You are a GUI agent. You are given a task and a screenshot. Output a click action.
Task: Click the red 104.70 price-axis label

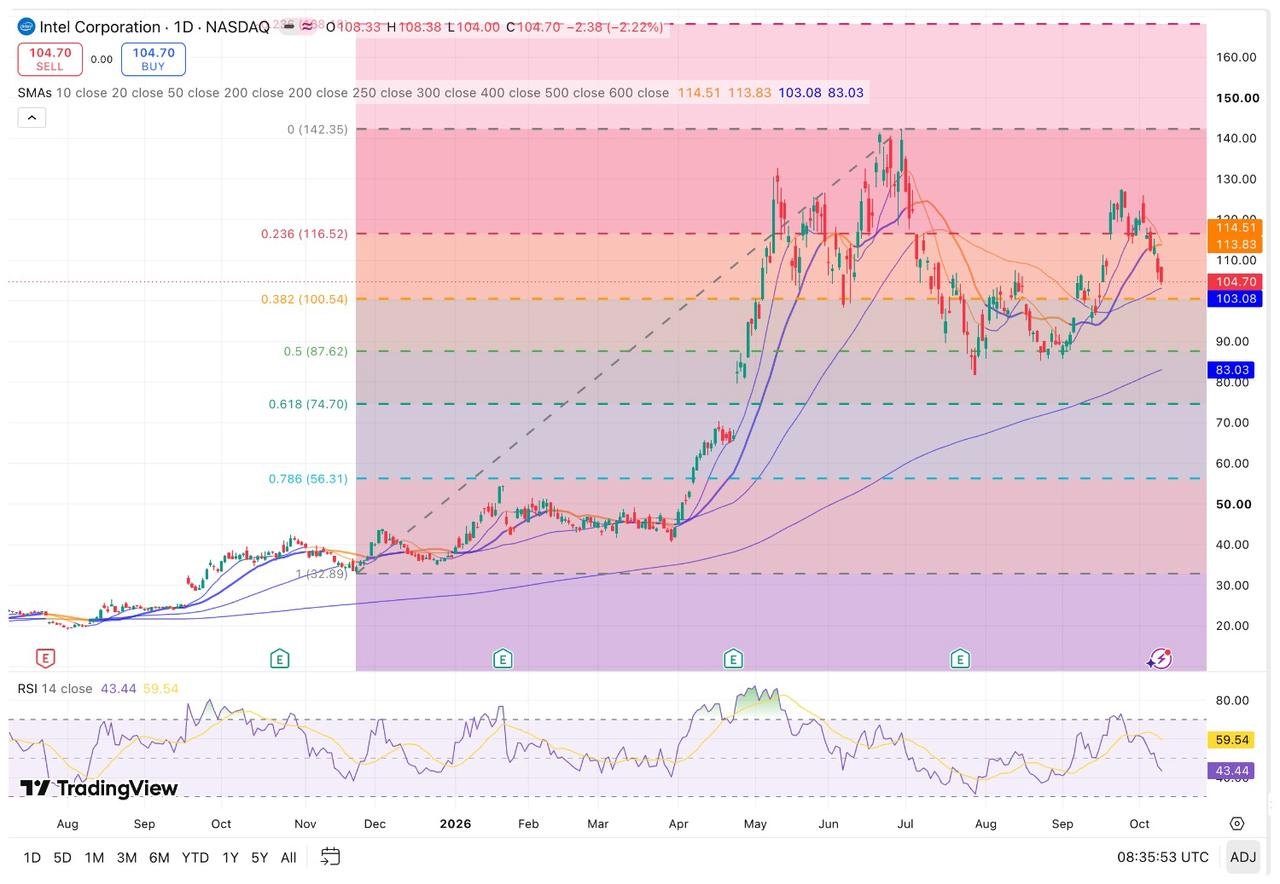pos(1235,282)
